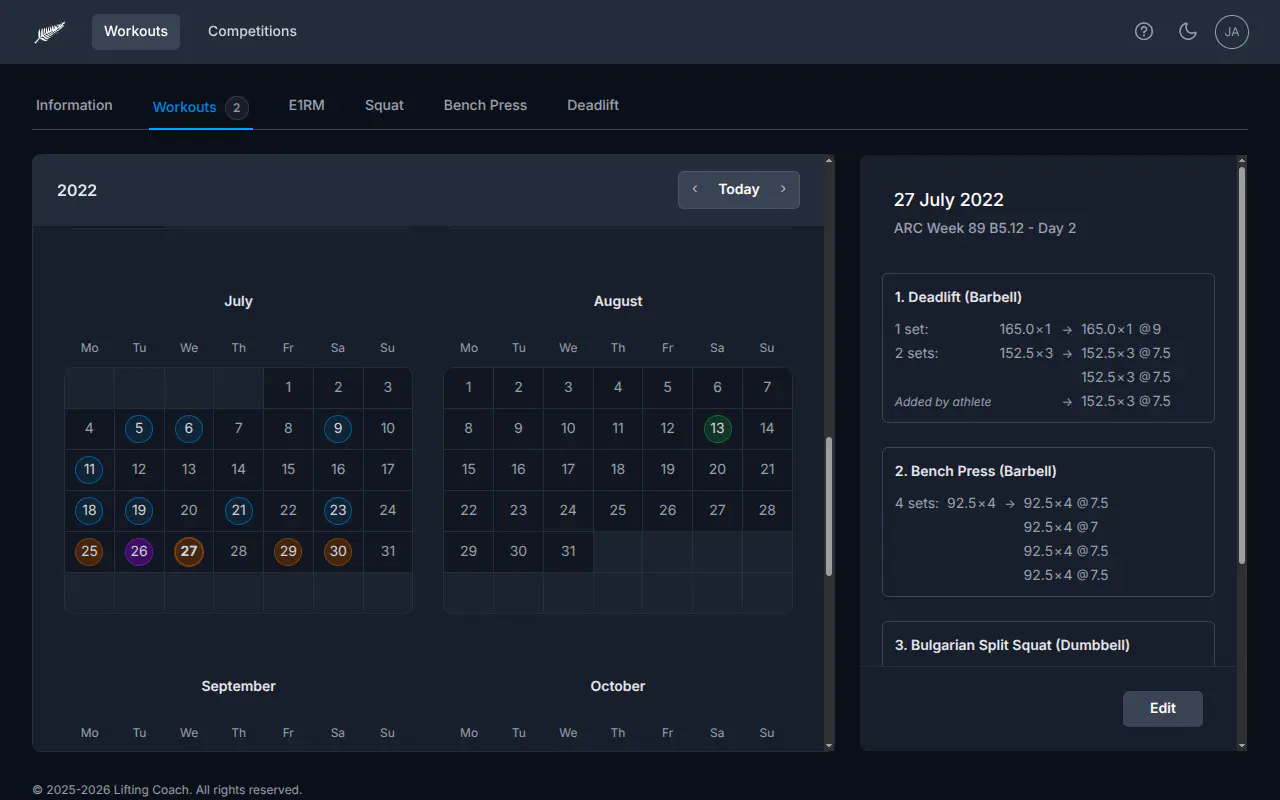Go to next period with right chevron
This screenshot has width=1280, height=800.
[783, 189]
